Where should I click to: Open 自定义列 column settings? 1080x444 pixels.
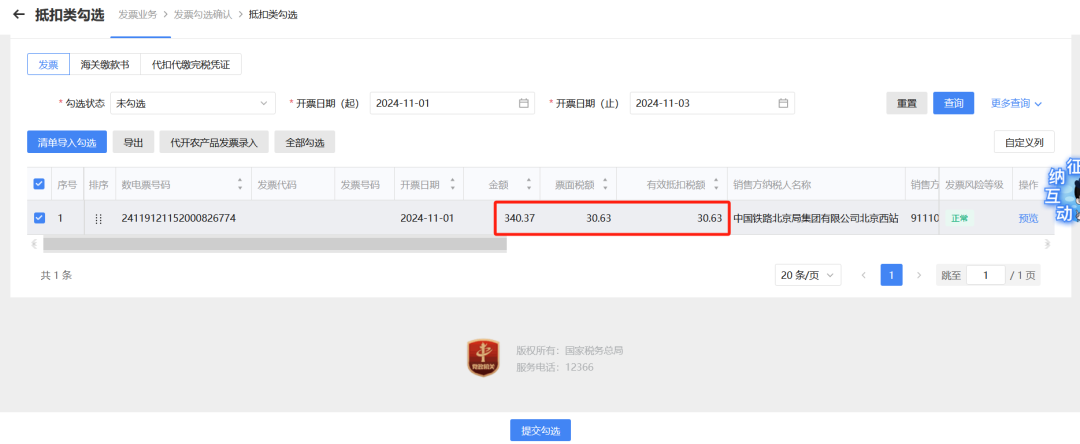coord(1024,142)
